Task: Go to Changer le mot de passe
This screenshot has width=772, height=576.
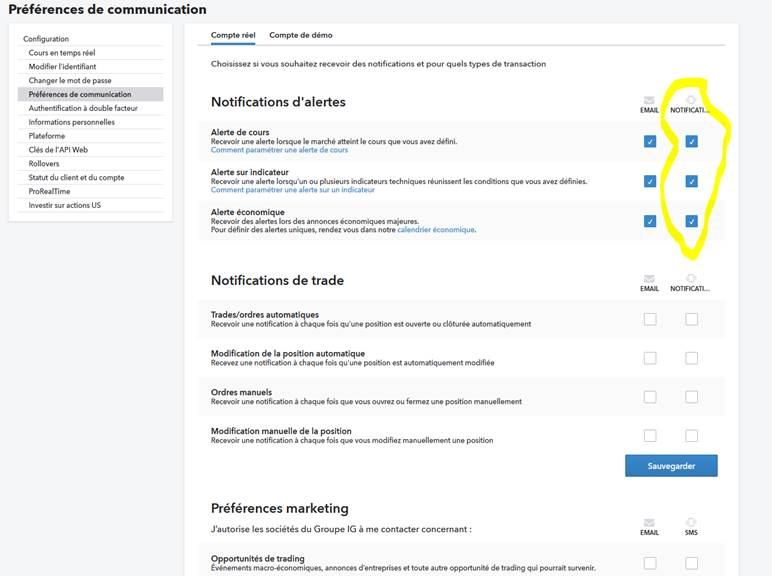Action: pyautogui.click(x=70, y=80)
